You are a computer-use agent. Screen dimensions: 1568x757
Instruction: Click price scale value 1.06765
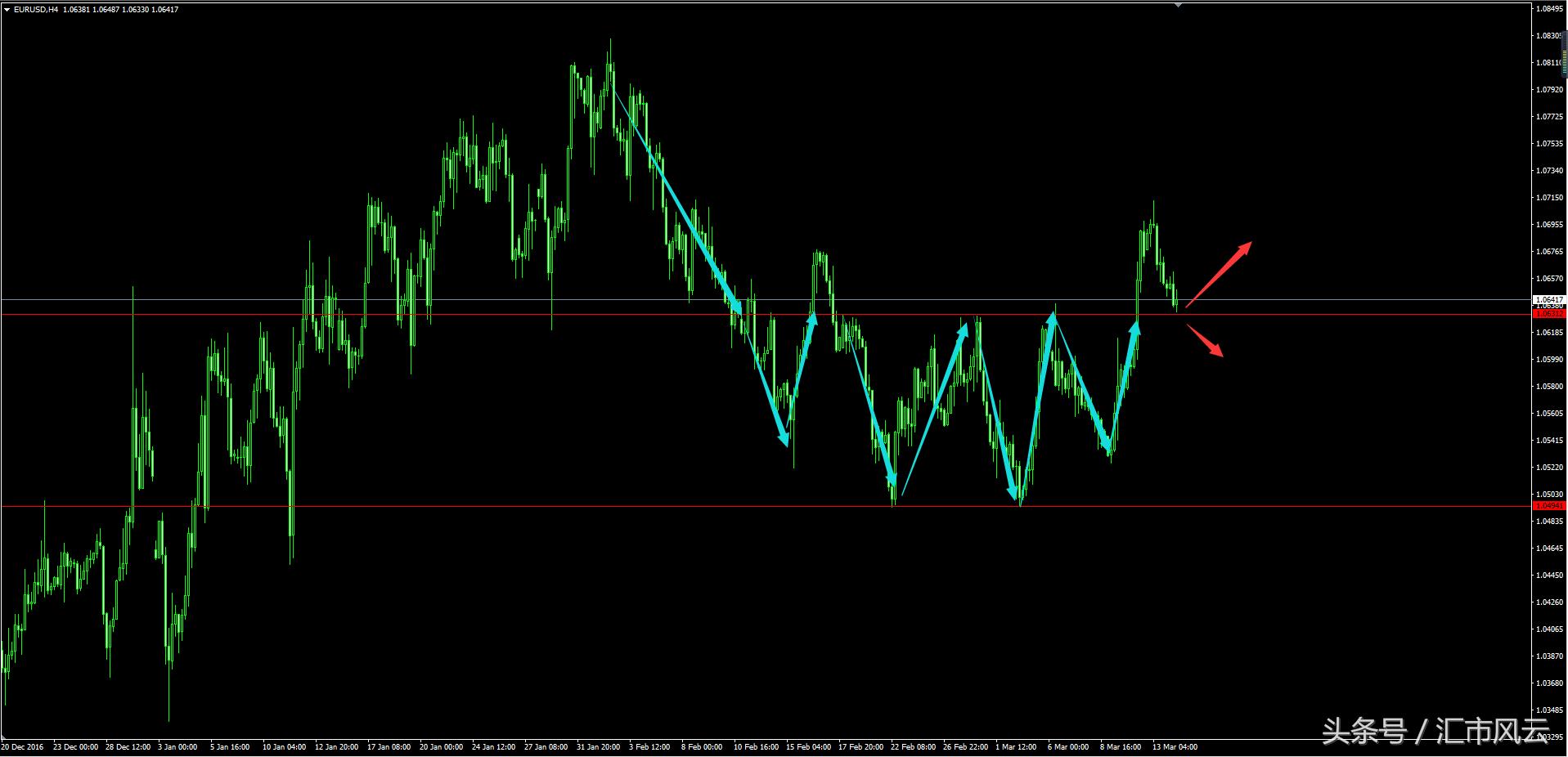pos(1549,252)
